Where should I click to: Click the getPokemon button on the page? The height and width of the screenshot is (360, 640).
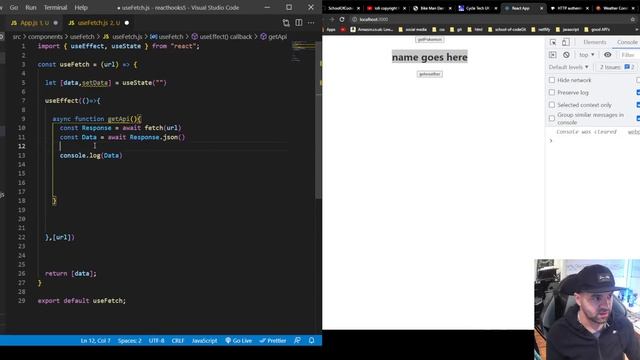click(x=429, y=40)
